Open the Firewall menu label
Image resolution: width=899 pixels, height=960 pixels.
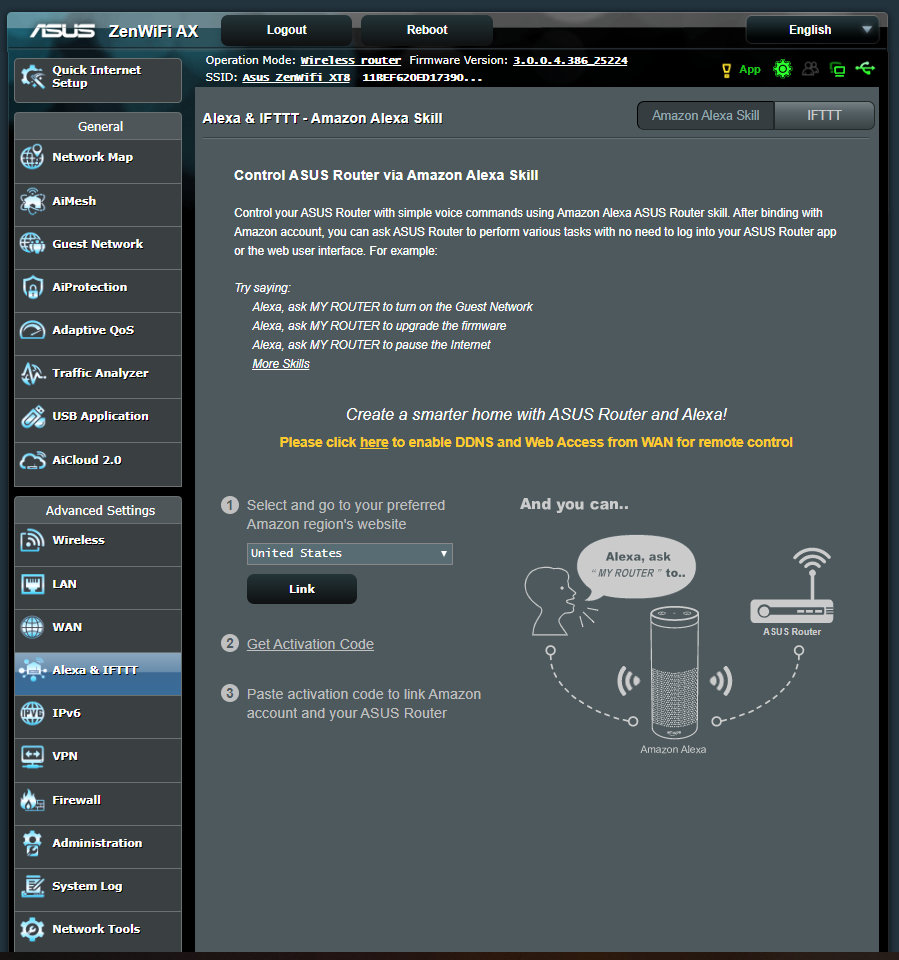(77, 800)
